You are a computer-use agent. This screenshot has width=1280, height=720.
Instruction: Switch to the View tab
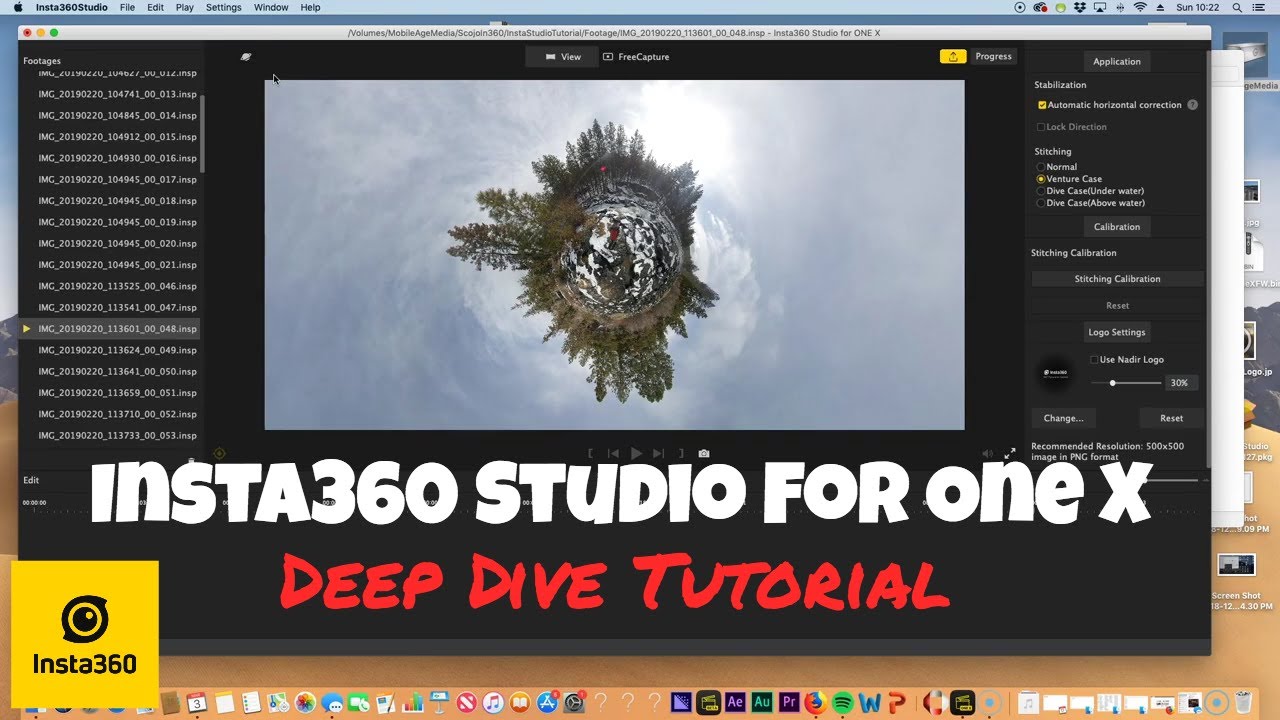pyautogui.click(x=563, y=57)
